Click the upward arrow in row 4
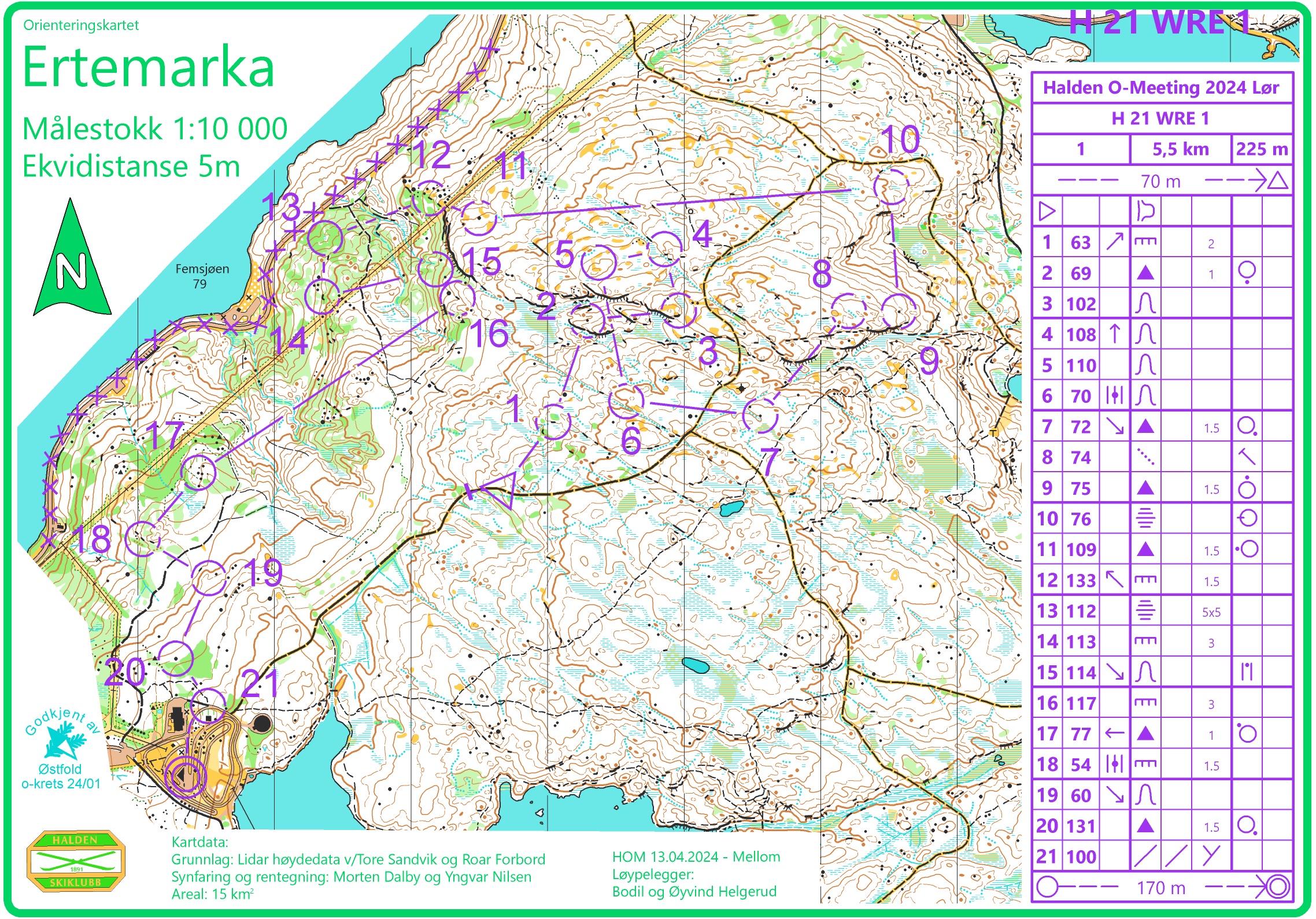Screen dimensions: 1316x919 pos(1114,334)
